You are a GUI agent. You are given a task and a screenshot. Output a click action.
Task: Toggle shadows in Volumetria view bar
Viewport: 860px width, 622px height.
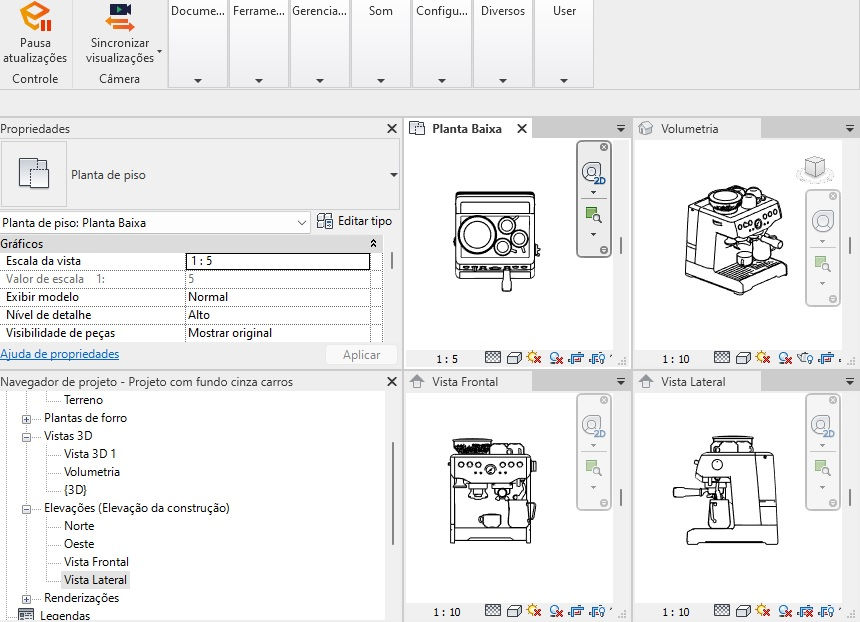[785, 358]
